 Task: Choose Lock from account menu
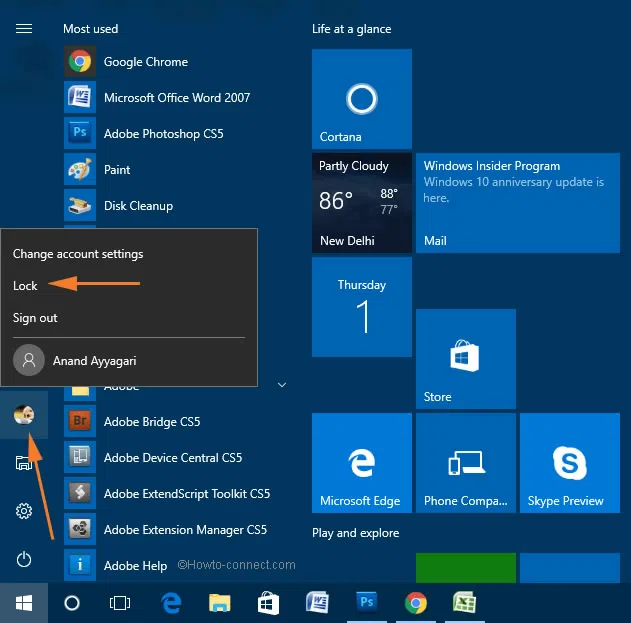coord(25,286)
